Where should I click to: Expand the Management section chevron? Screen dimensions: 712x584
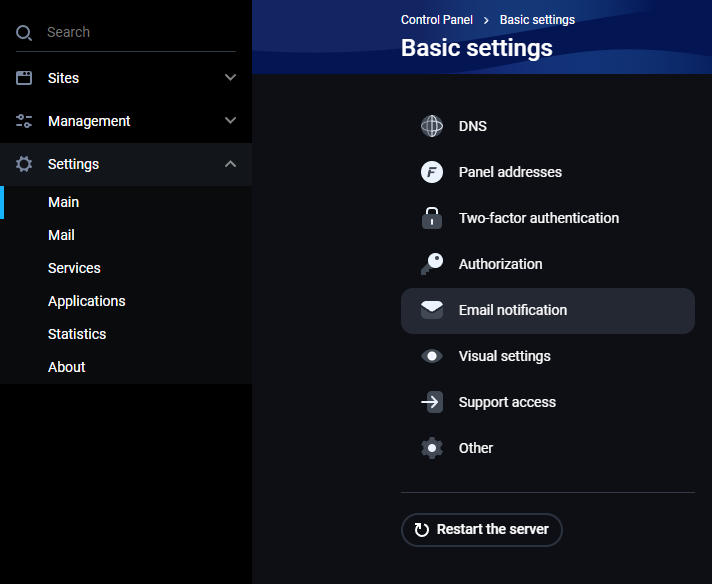coord(230,120)
